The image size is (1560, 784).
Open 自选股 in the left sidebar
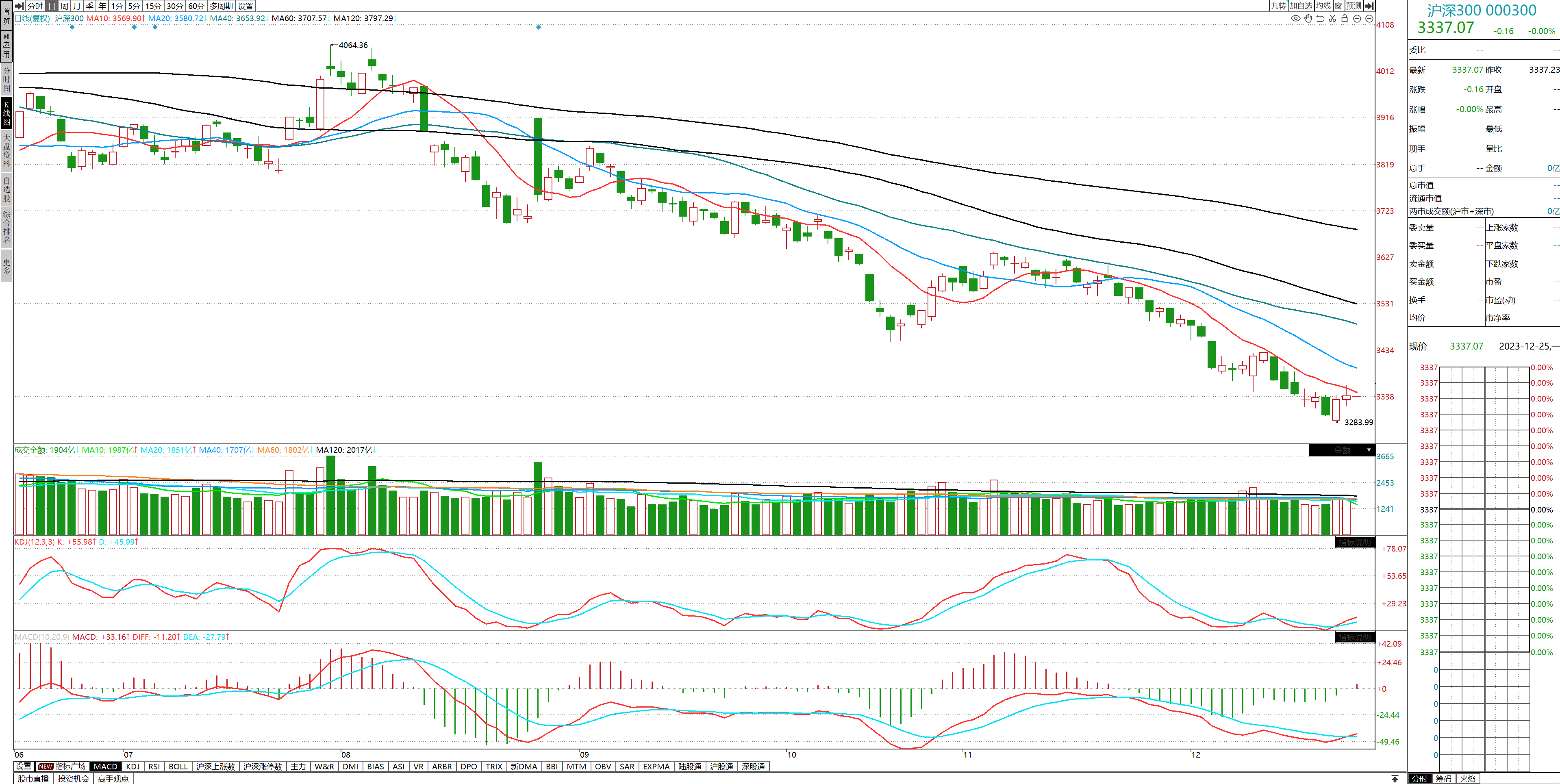(x=7, y=189)
